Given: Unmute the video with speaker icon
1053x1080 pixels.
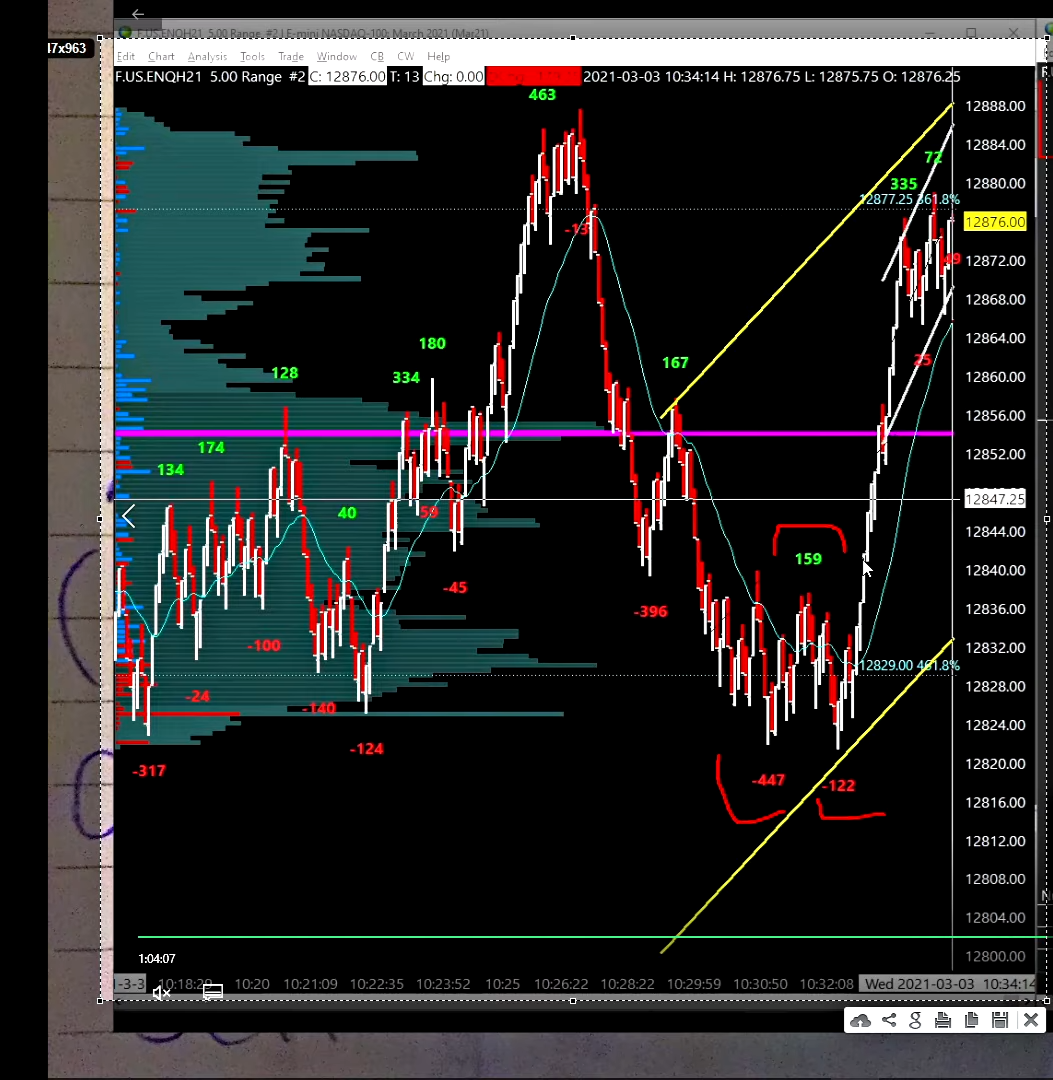Looking at the screenshot, I should tap(161, 993).
